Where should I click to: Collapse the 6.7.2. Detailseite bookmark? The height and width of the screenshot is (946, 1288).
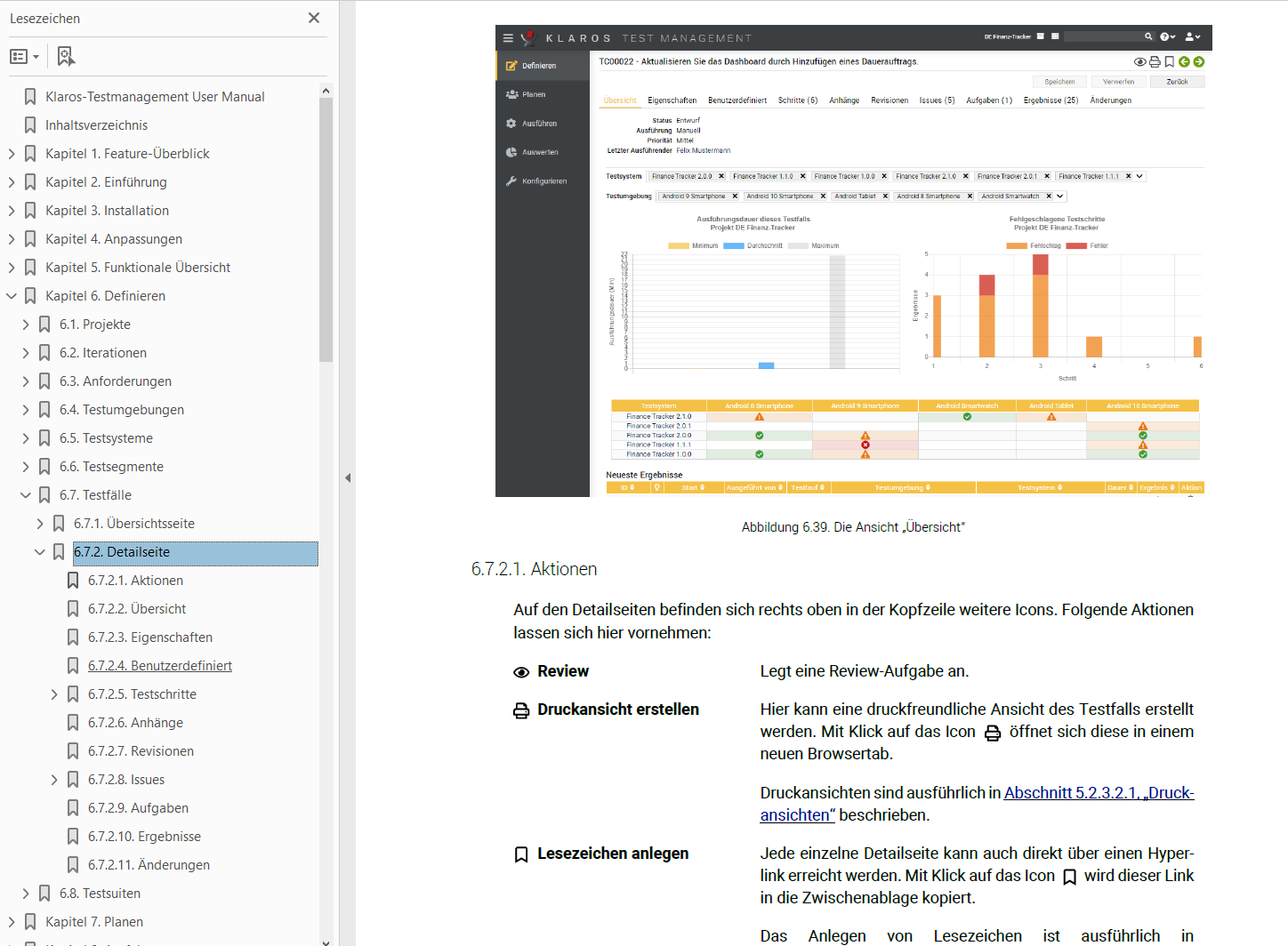(x=40, y=552)
